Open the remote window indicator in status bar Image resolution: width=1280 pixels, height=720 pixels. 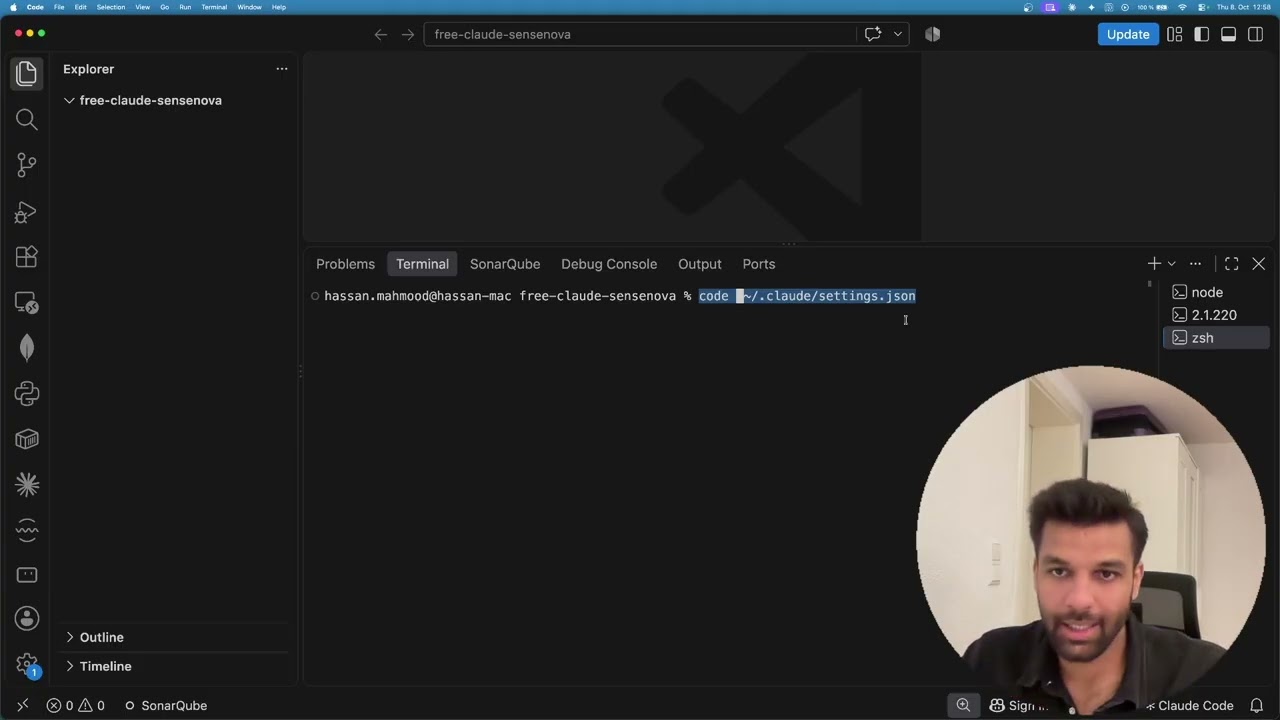coord(23,705)
